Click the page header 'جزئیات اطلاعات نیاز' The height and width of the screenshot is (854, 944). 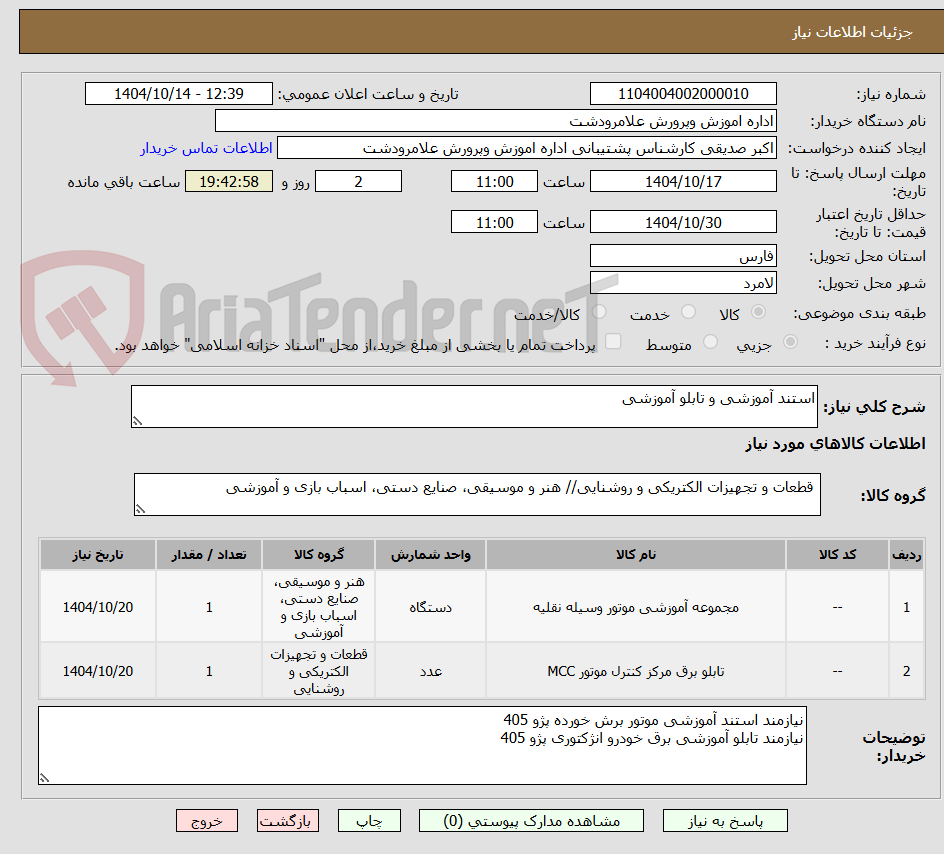pos(852,32)
